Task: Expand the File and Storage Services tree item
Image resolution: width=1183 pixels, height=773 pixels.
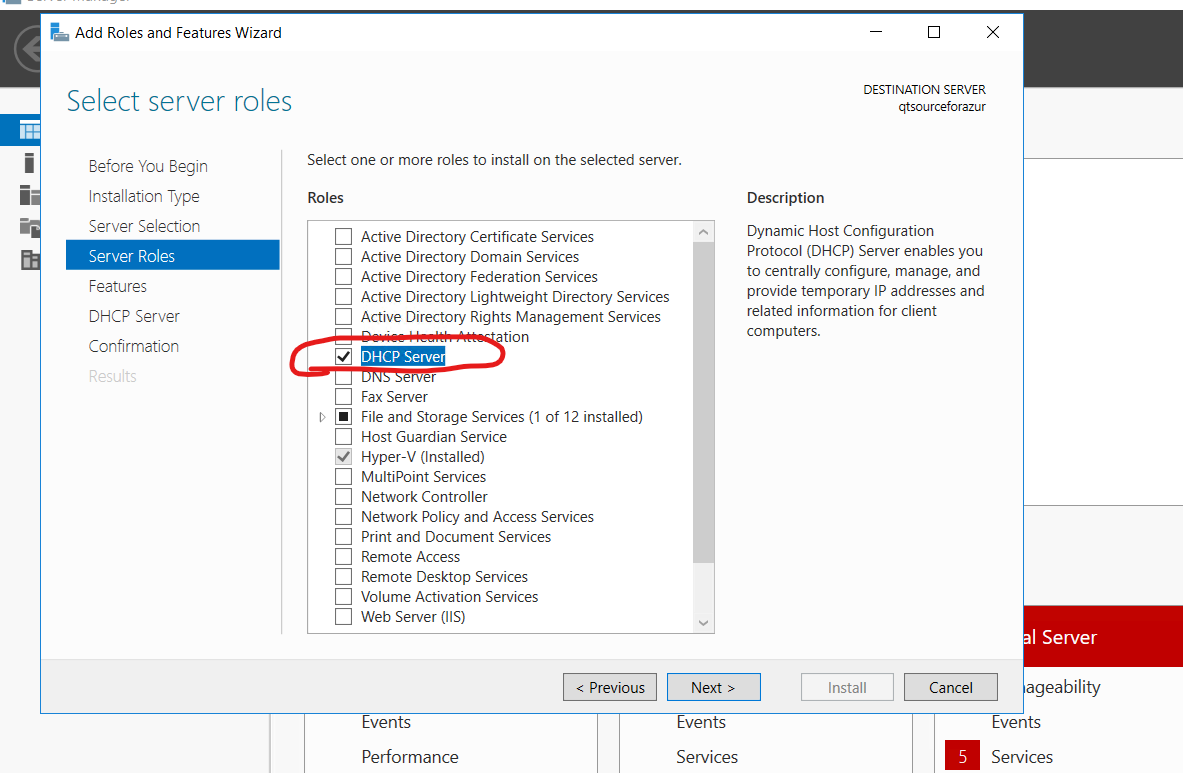Action: [x=322, y=416]
